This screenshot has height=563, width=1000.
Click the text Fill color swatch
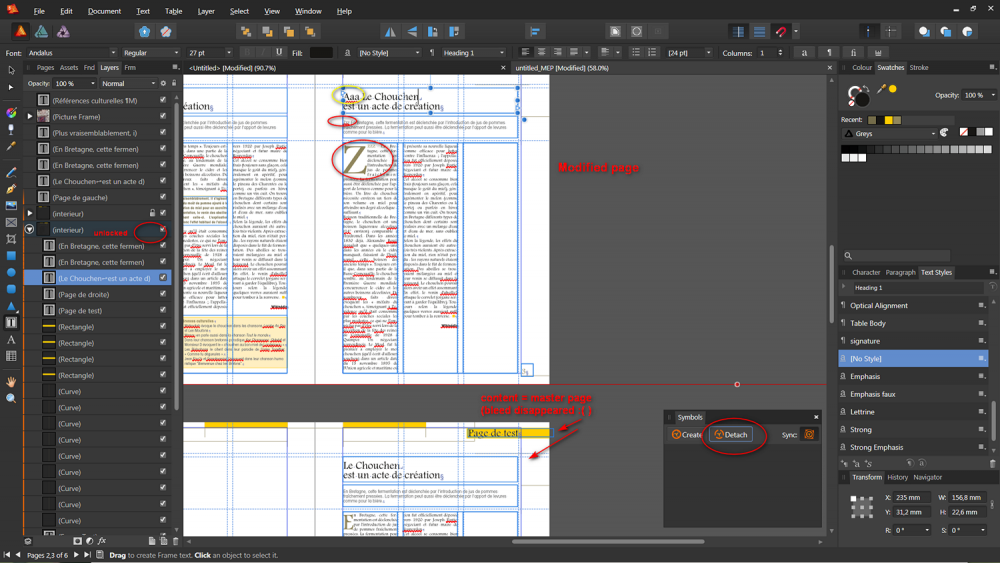(x=321, y=53)
